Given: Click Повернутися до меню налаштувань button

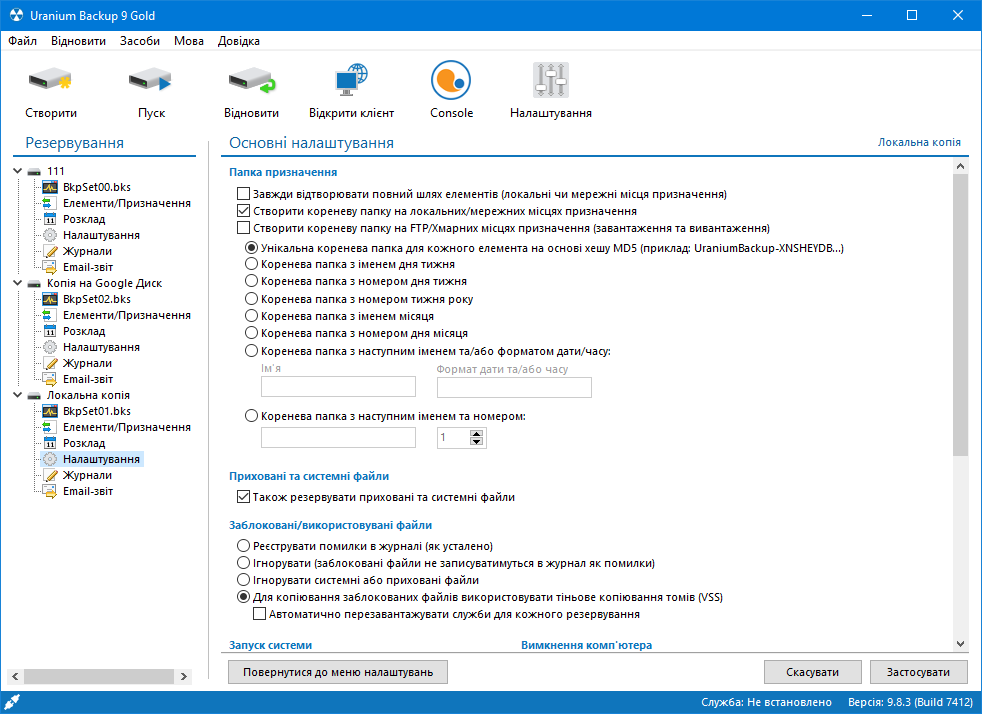Looking at the screenshot, I should [338, 672].
